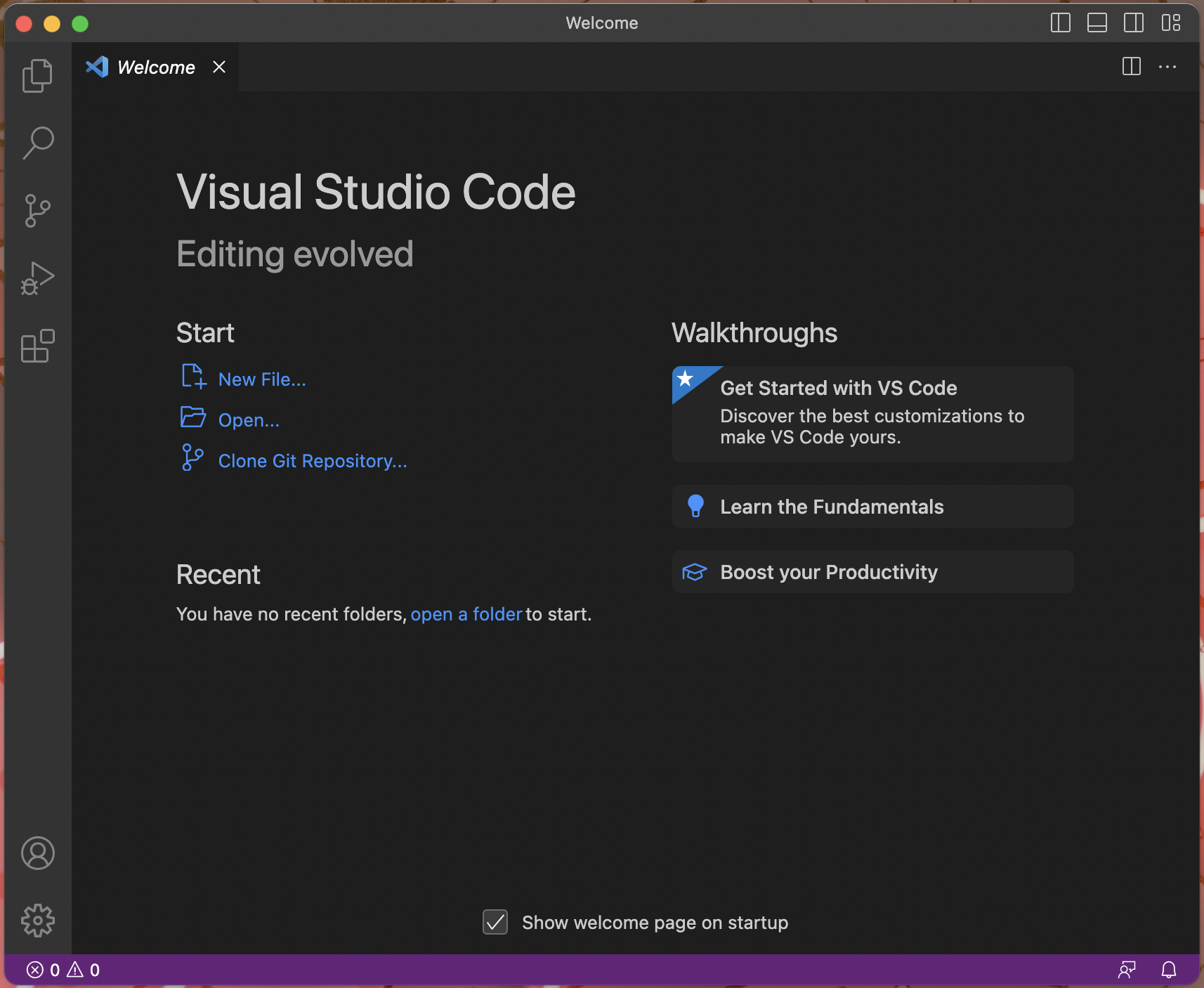
Task: Open the Extensions icon
Action: (x=37, y=345)
